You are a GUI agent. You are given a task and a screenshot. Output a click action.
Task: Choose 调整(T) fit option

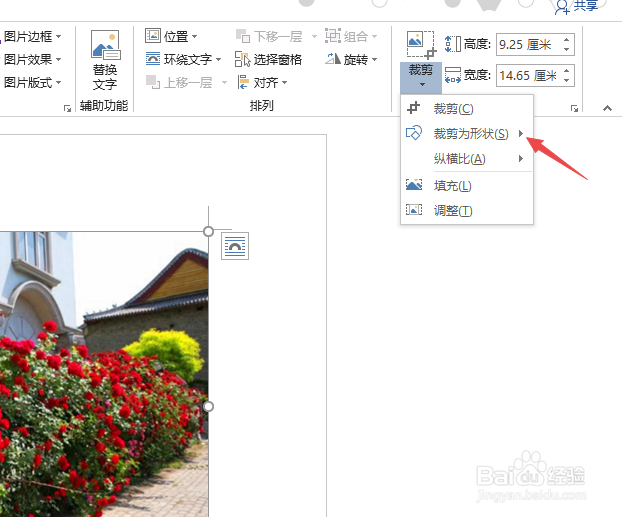[x=467, y=210]
